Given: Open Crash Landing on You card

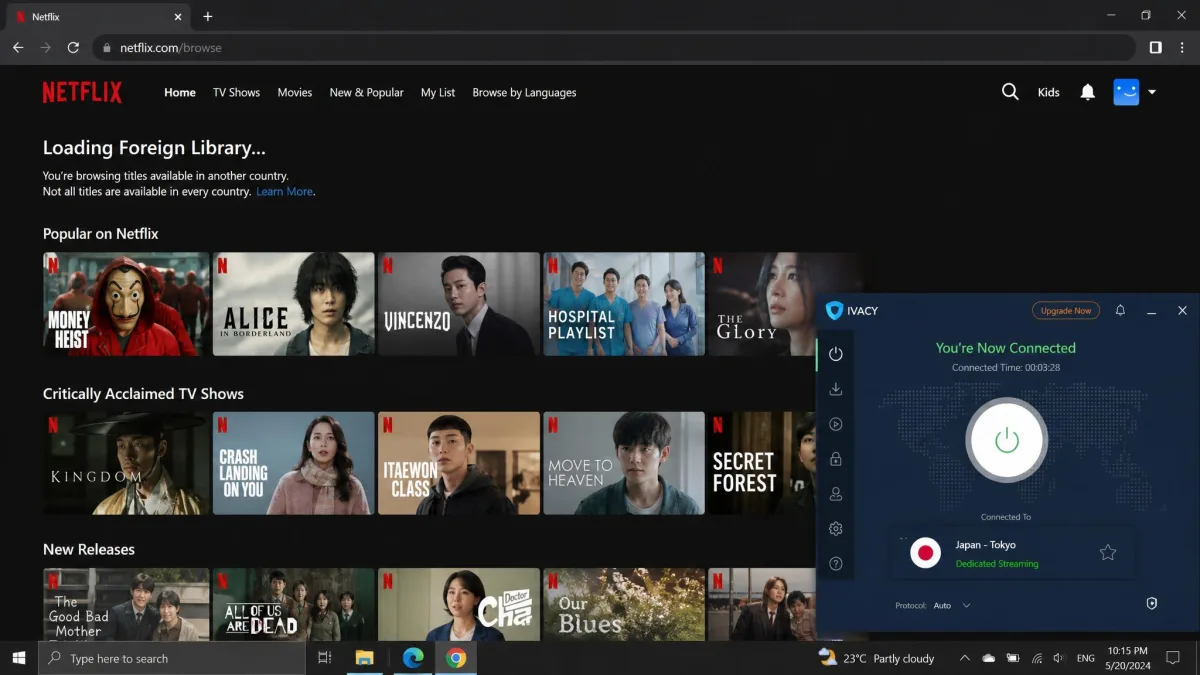Looking at the screenshot, I should 294,463.
